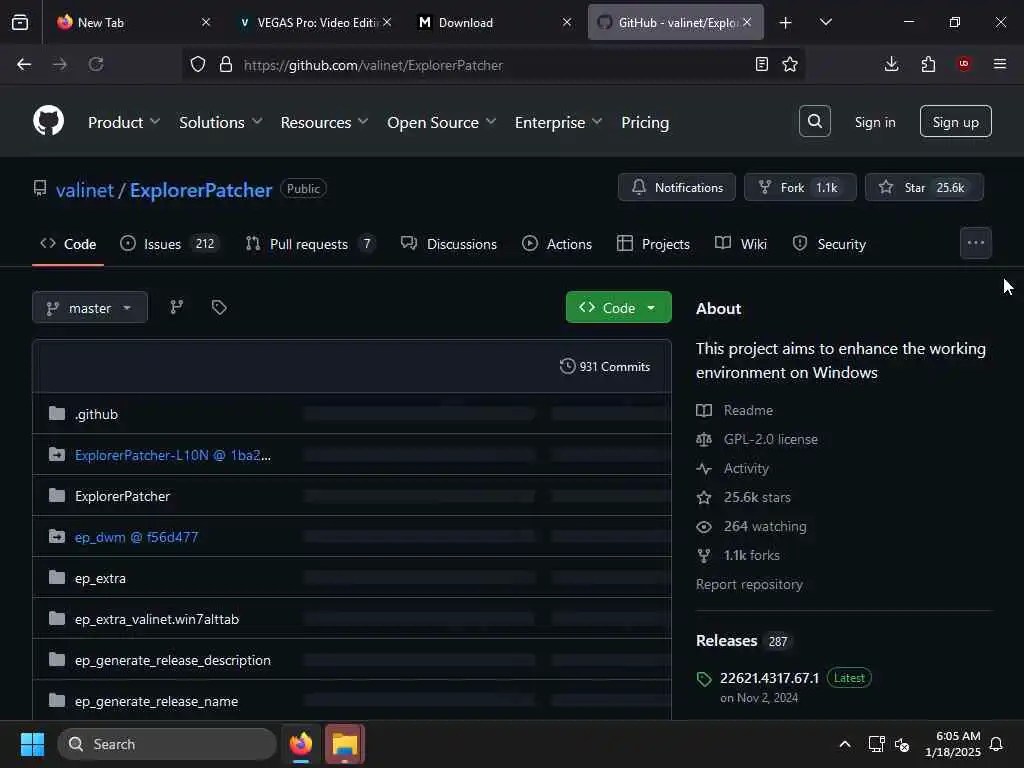The height and width of the screenshot is (768, 1024).
Task: Open the notification bell in taskbar
Action: tap(997, 744)
